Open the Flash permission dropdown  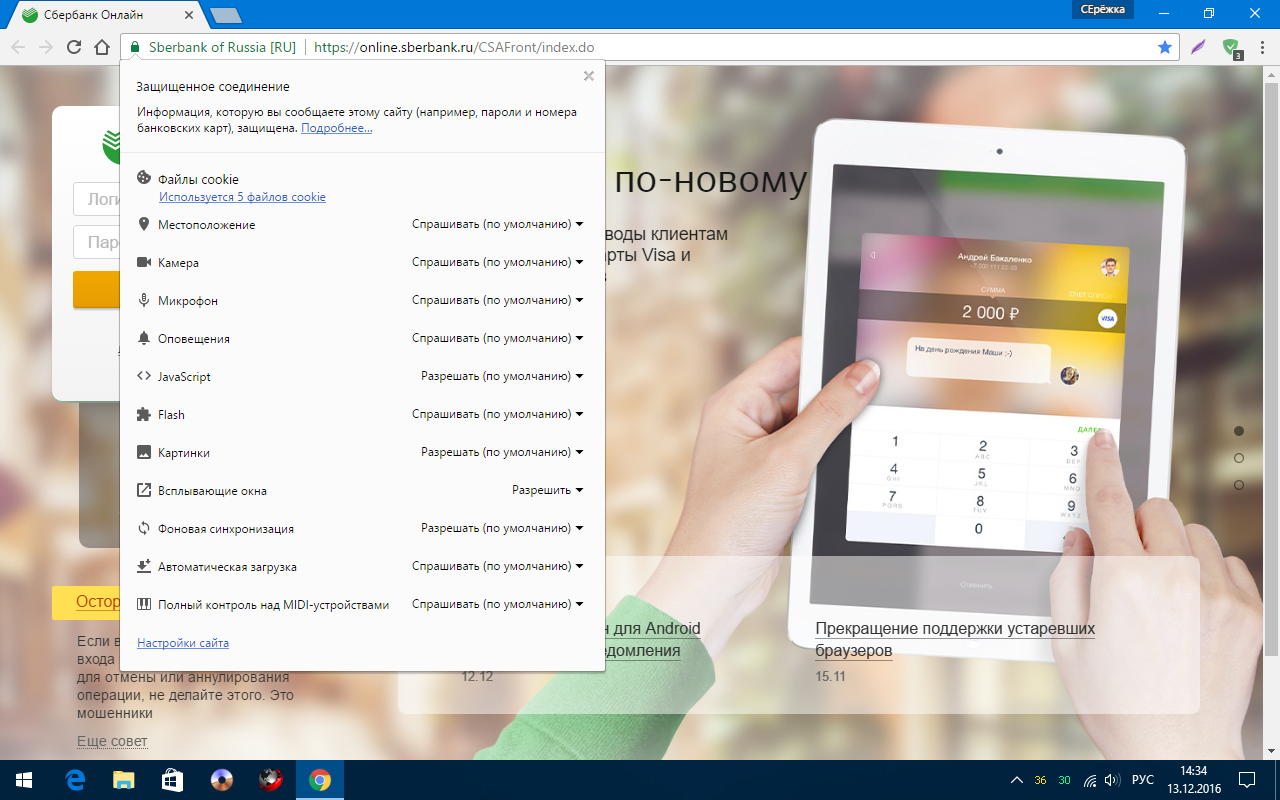click(497, 415)
